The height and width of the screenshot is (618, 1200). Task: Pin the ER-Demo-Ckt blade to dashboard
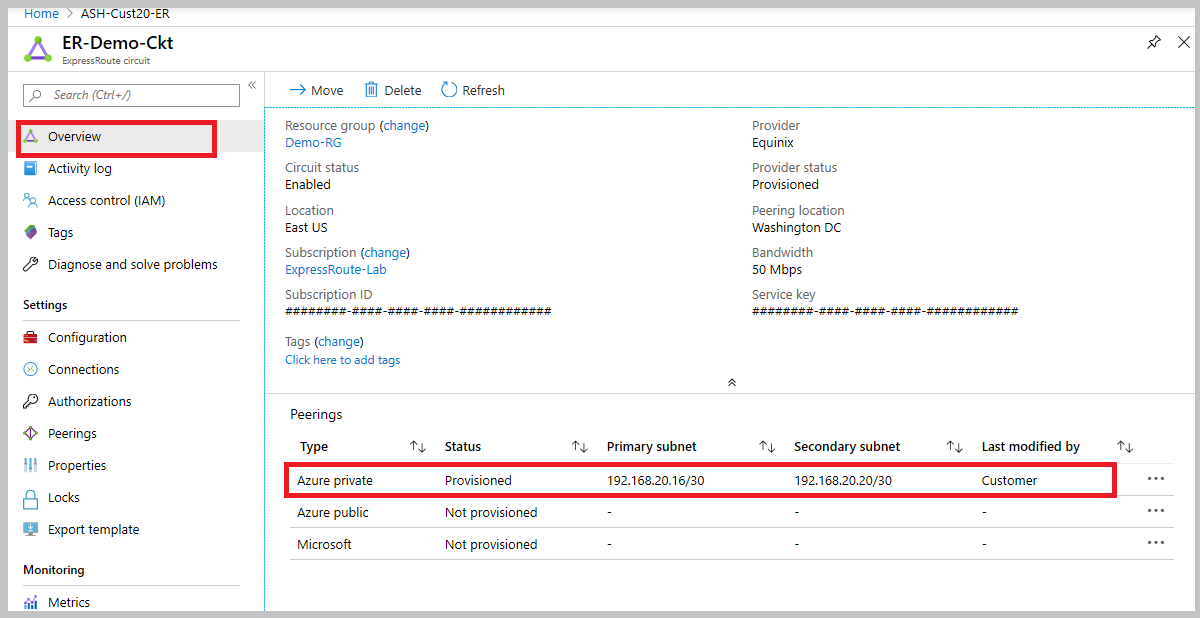click(x=1154, y=43)
